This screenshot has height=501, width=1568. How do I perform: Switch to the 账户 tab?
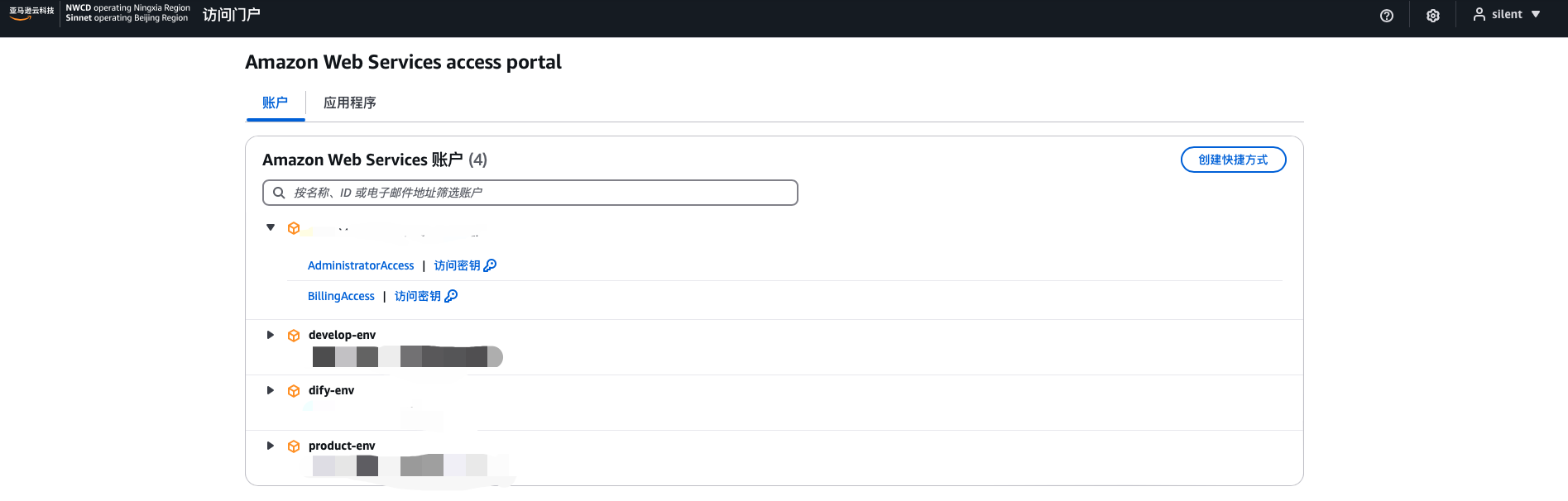(x=275, y=103)
